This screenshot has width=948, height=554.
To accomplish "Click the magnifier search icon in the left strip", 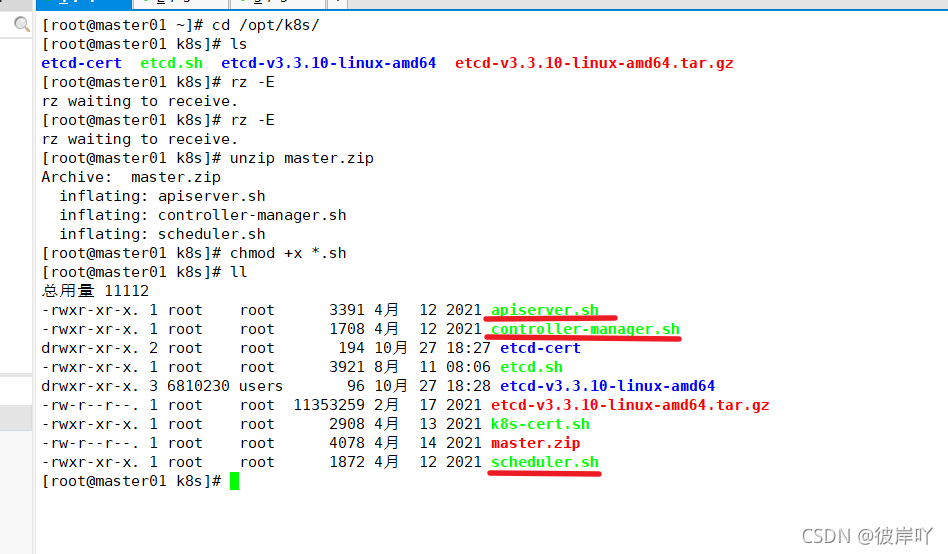I will pyautogui.click(x=22, y=24).
